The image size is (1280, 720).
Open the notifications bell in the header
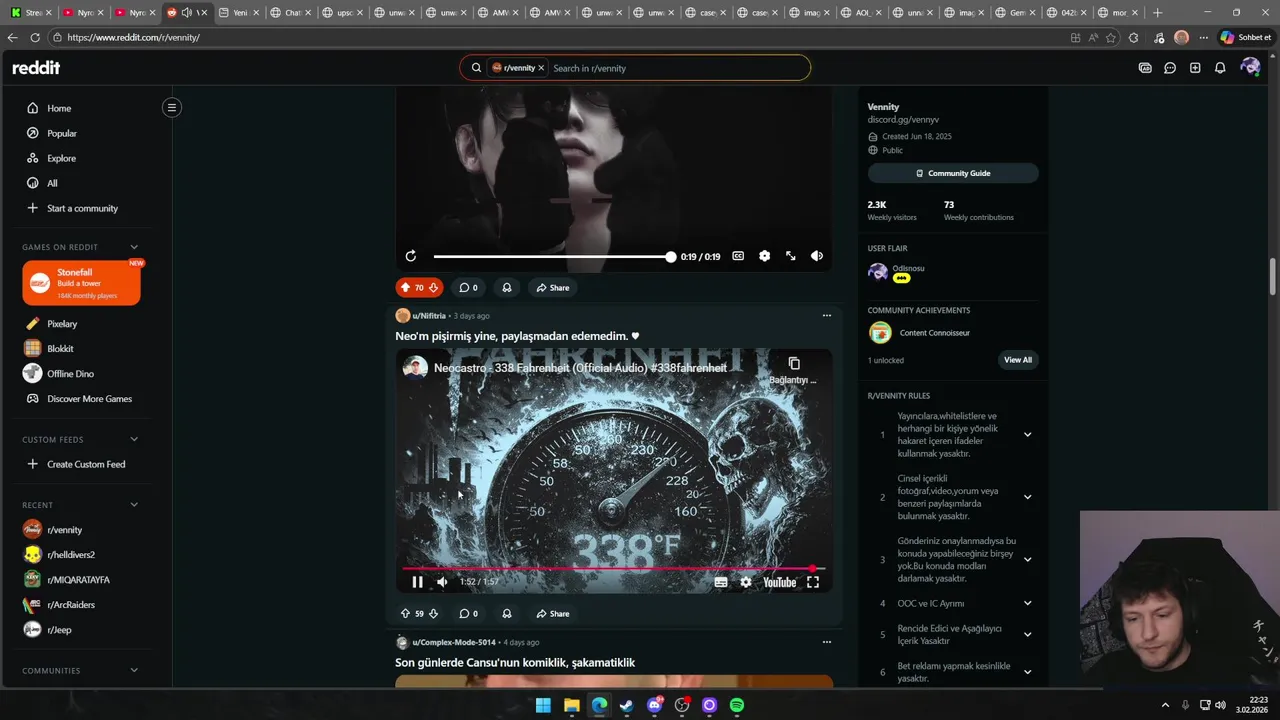[1220, 68]
